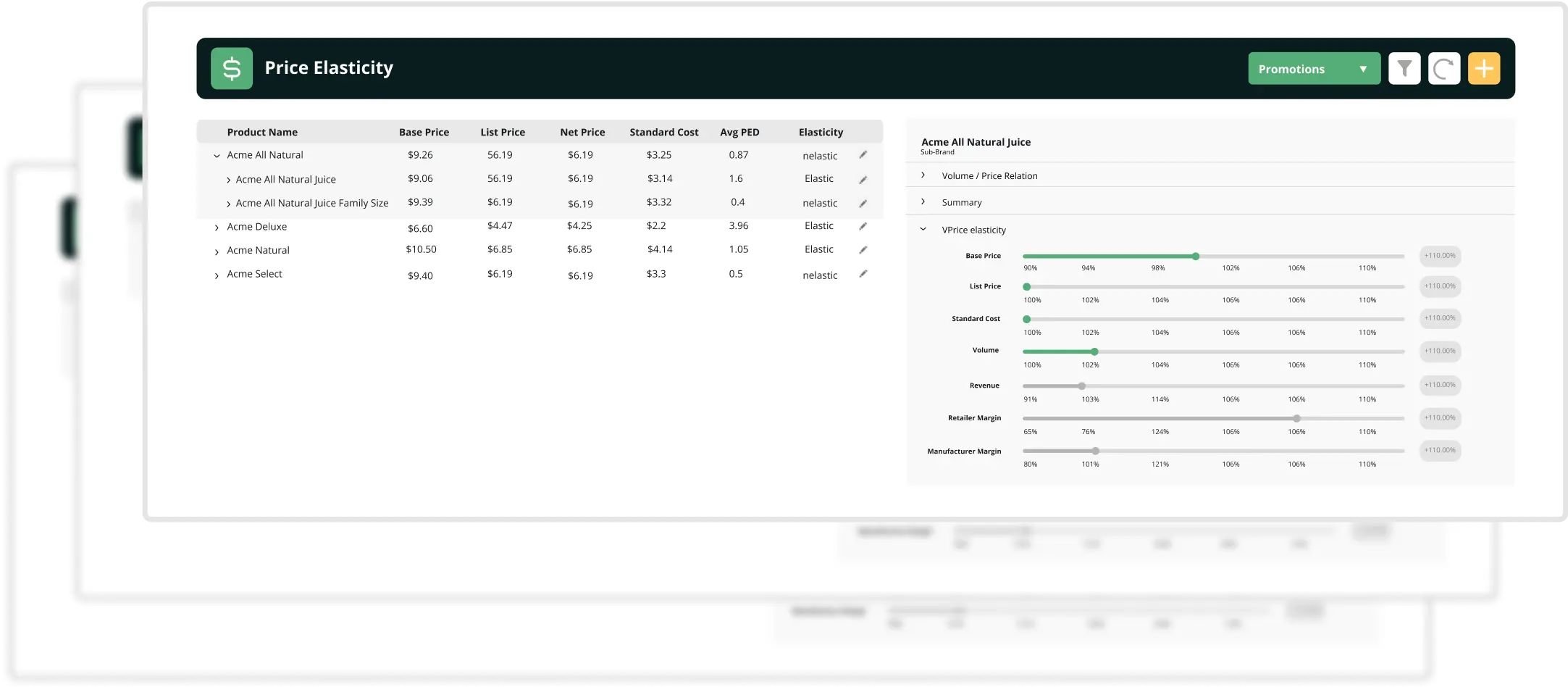Click the Base Price column header

click(x=424, y=133)
